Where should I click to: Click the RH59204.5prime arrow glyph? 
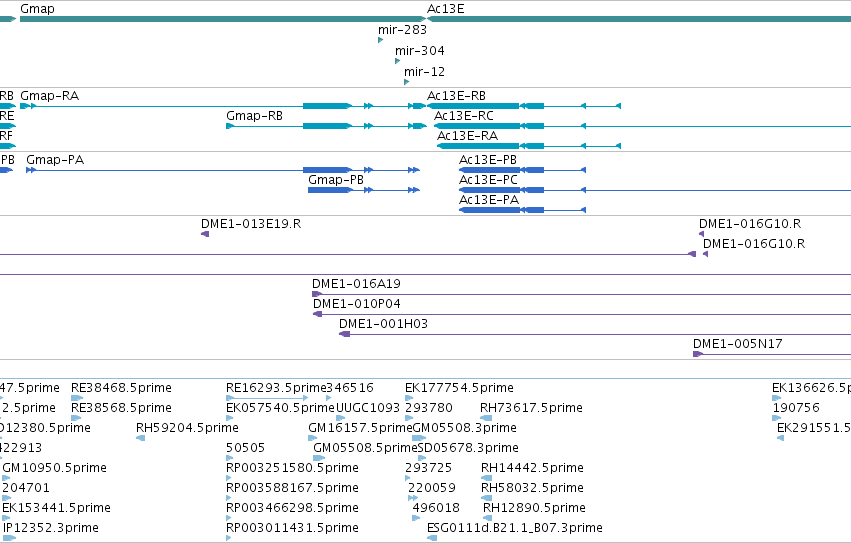[141, 438]
